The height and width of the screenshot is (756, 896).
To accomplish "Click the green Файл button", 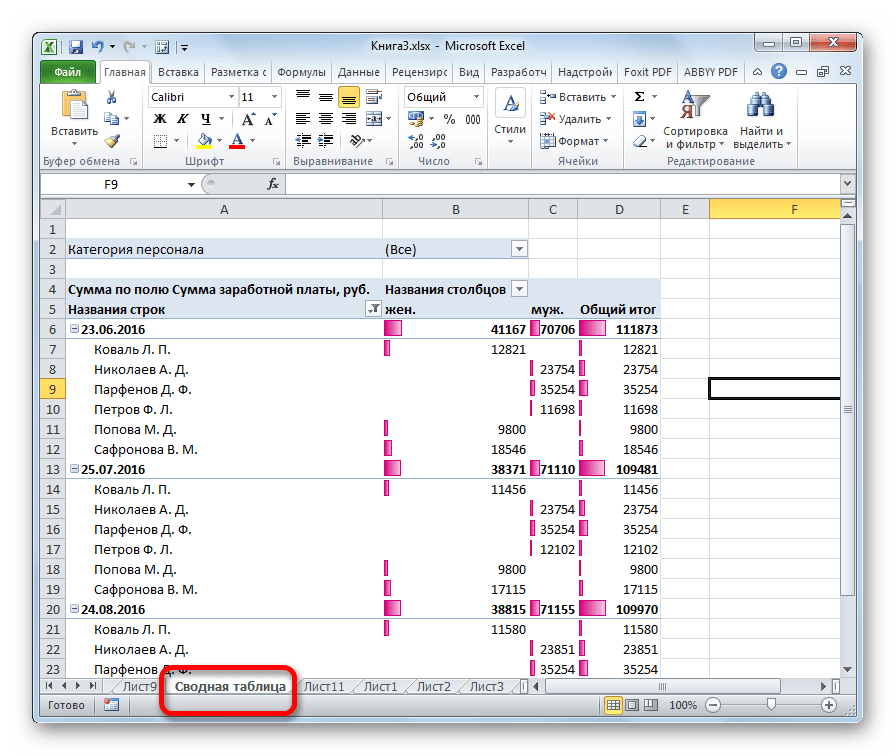I will pyautogui.click(x=68, y=72).
